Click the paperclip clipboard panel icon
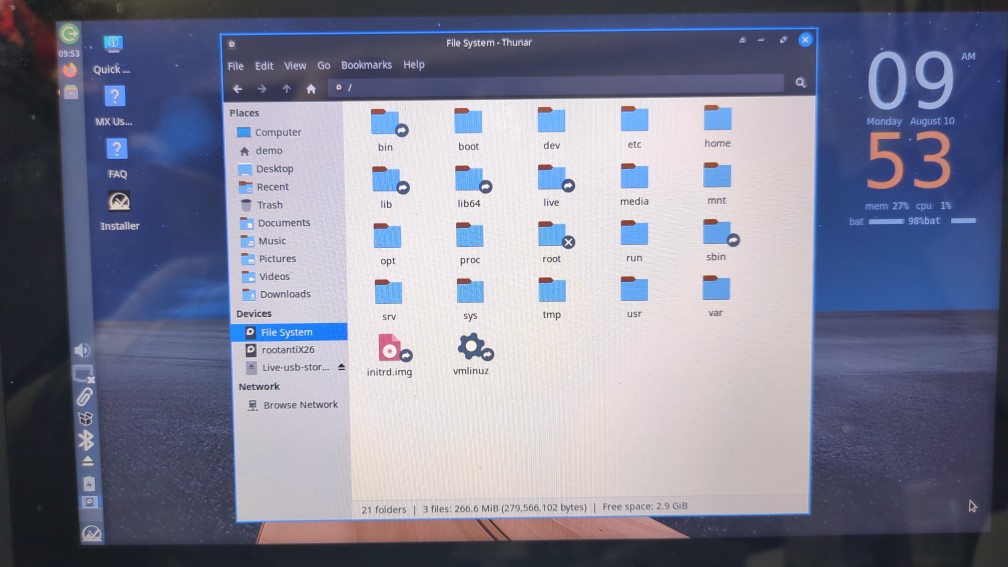The image size is (1008, 567). point(84,396)
